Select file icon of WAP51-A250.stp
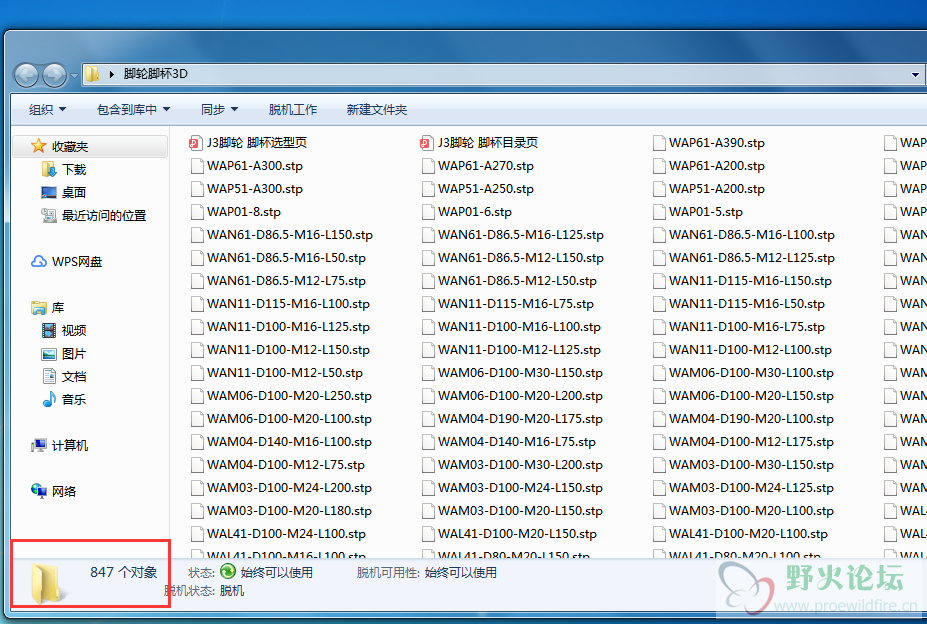Screen dimensions: 927x624 coord(428,189)
